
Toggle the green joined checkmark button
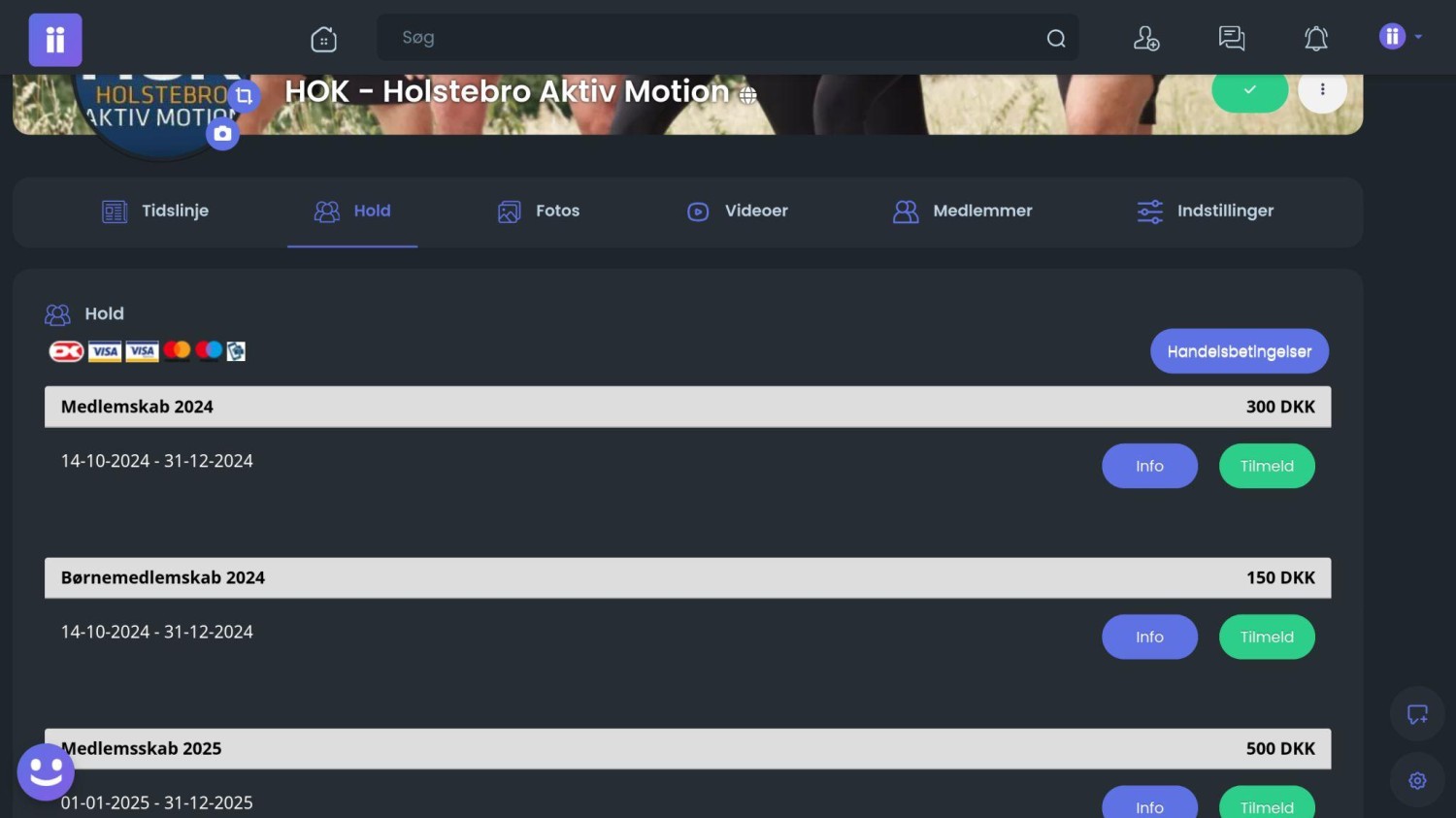[x=1249, y=89]
